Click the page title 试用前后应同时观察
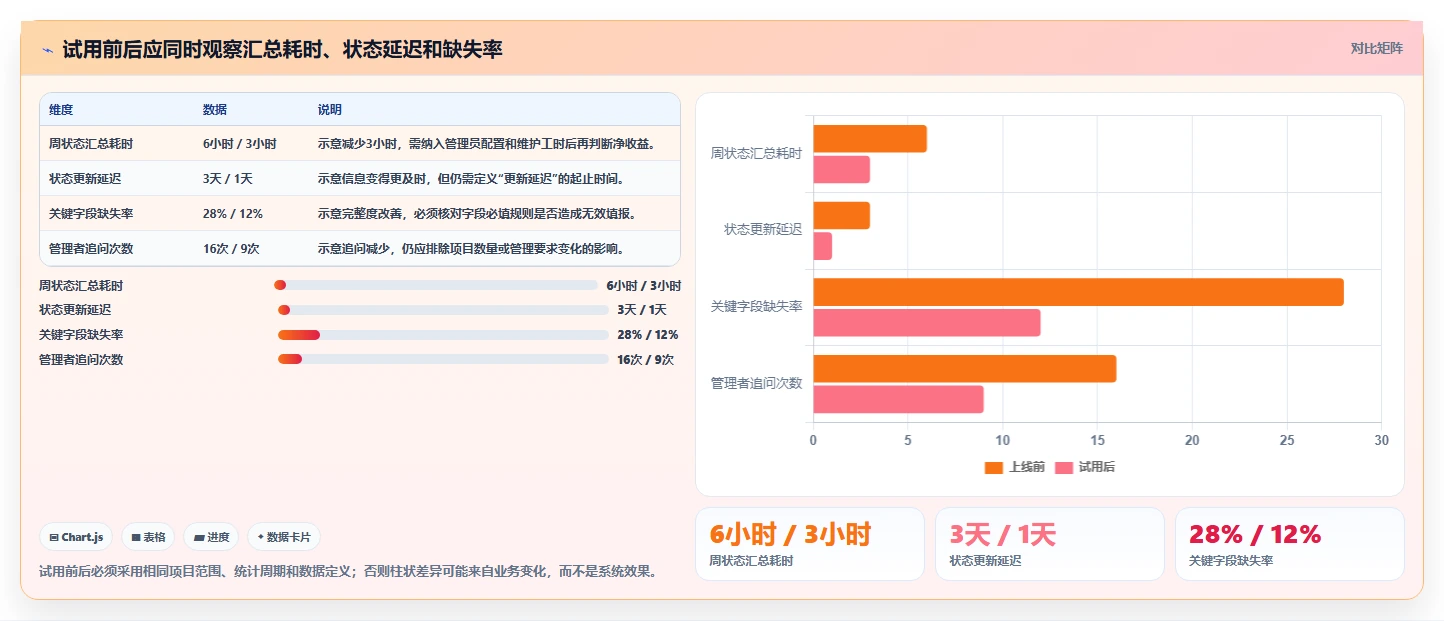Screen dimensions: 1444x621 point(282,49)
